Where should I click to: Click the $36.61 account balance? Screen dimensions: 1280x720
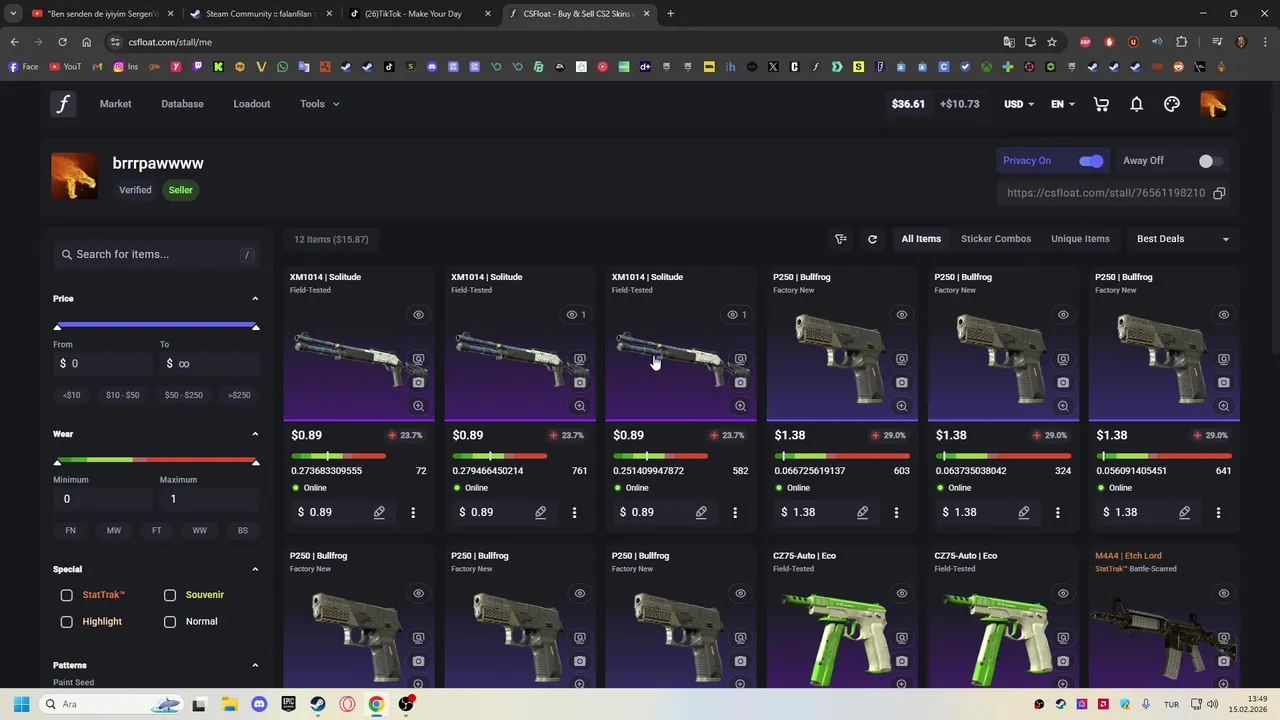click(908, 104)
